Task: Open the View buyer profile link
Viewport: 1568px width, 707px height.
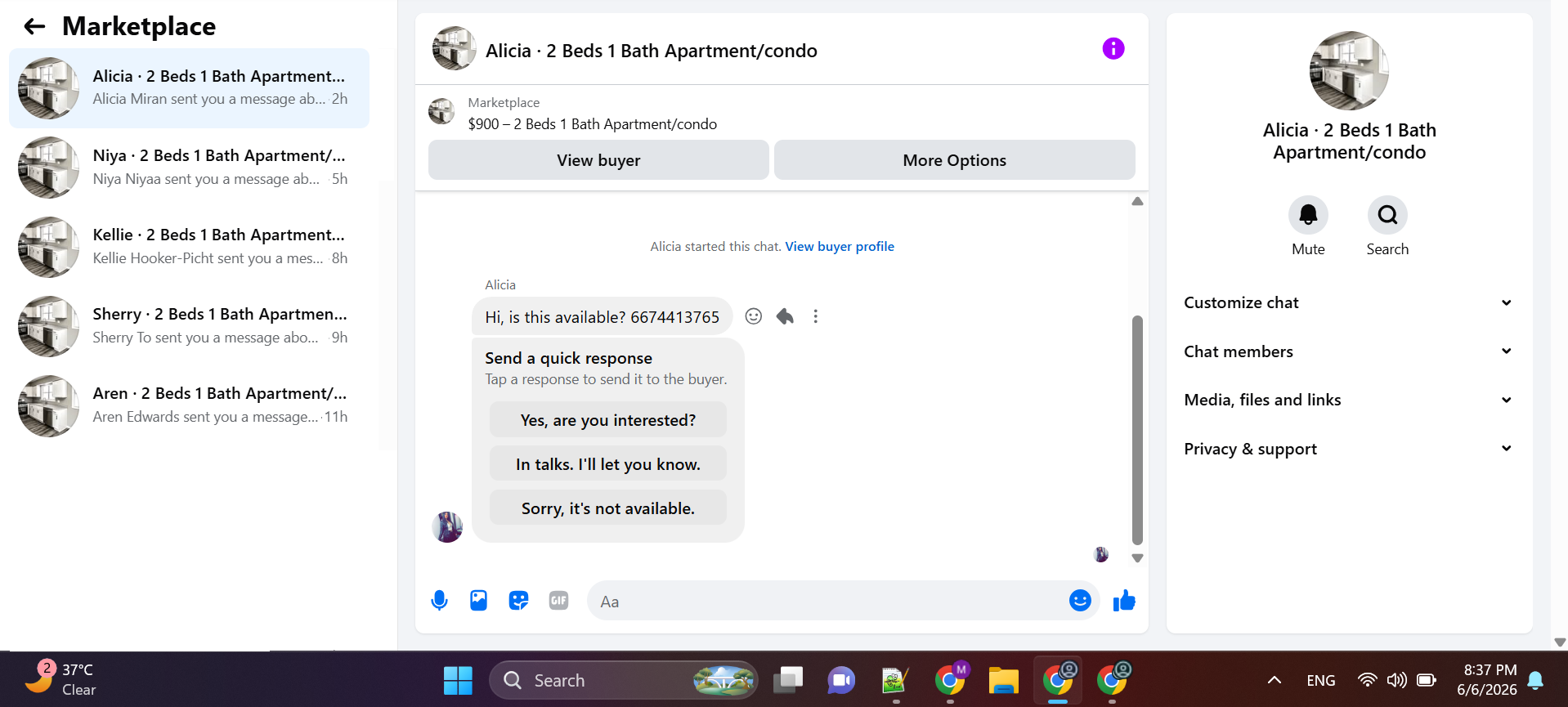Action: (840, 247)
